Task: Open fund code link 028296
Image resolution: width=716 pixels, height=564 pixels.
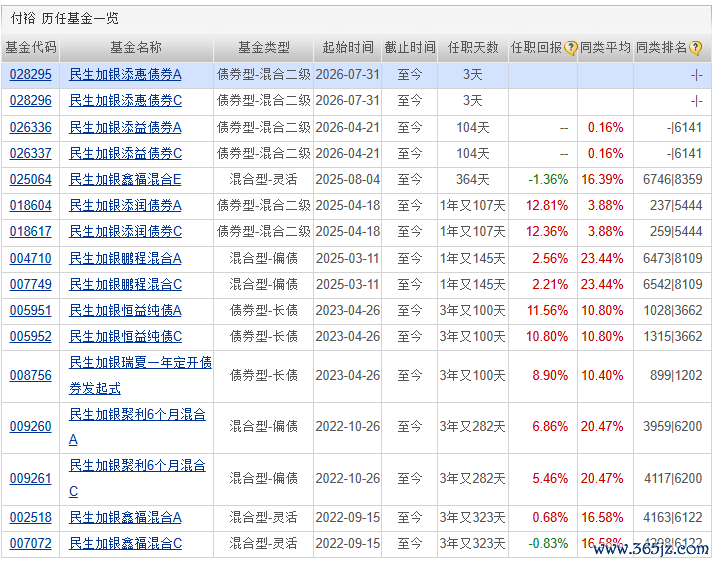Action: coord(31,100)
